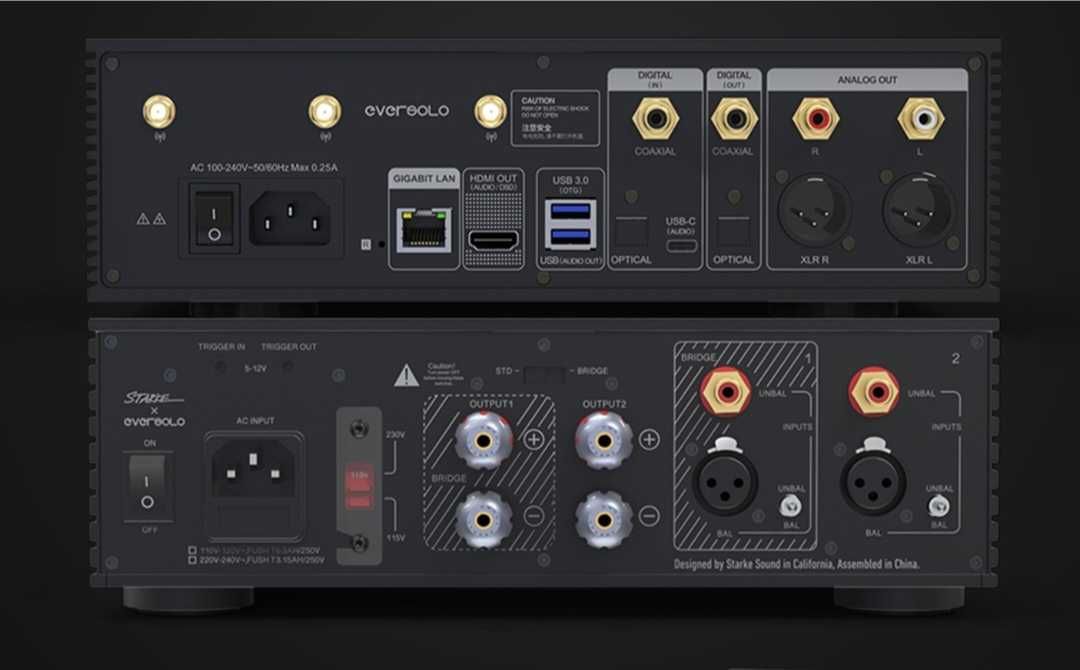
Task: Flip channel 1 UNBAL/BAL toggle switch
Action: (789, 507)
